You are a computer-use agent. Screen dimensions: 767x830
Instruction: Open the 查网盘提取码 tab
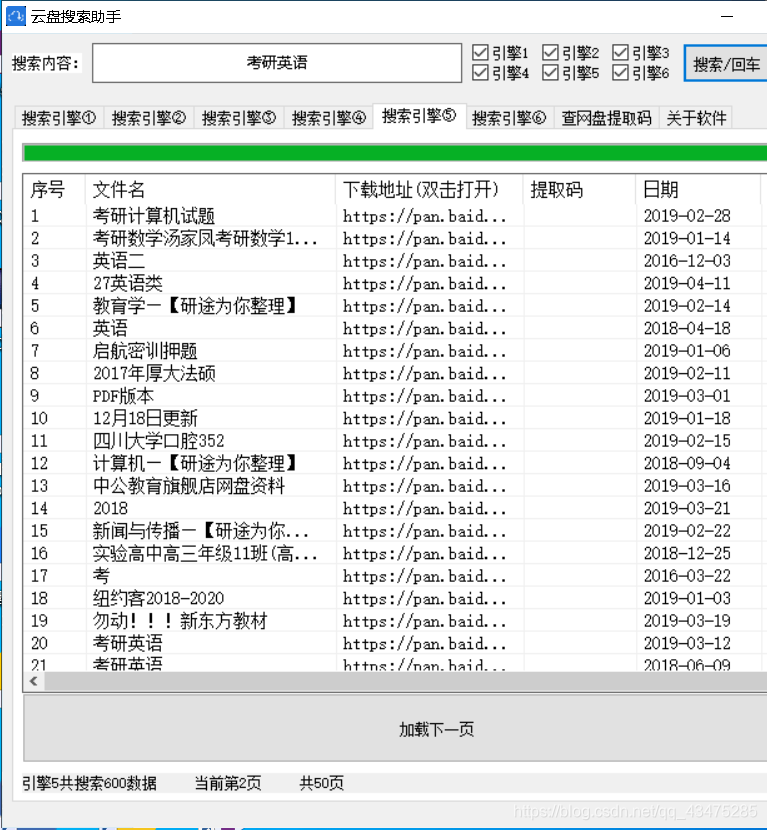(x=607, y=118)
